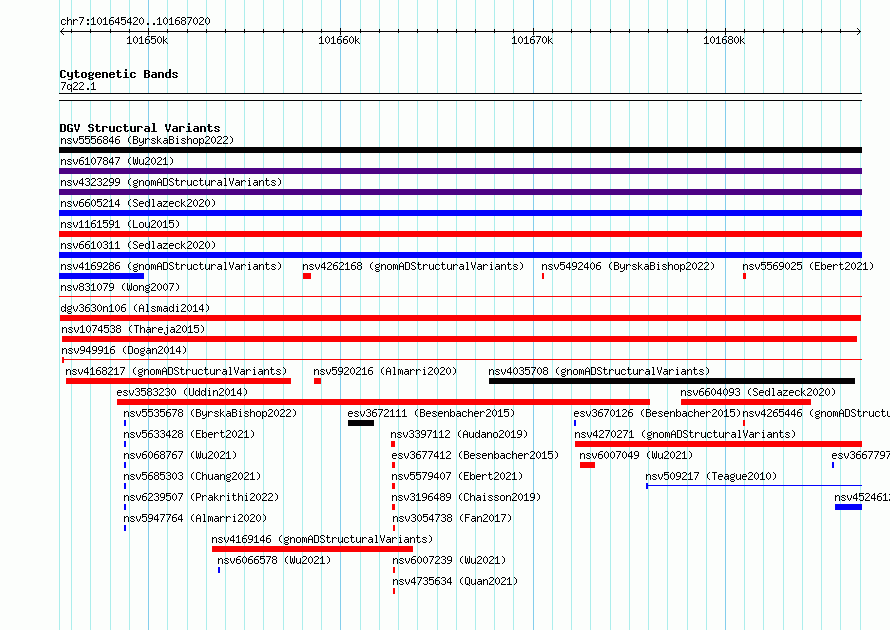
Task: Select the nsv4262168 gnomAD variant label
Action: pos(413,266)
